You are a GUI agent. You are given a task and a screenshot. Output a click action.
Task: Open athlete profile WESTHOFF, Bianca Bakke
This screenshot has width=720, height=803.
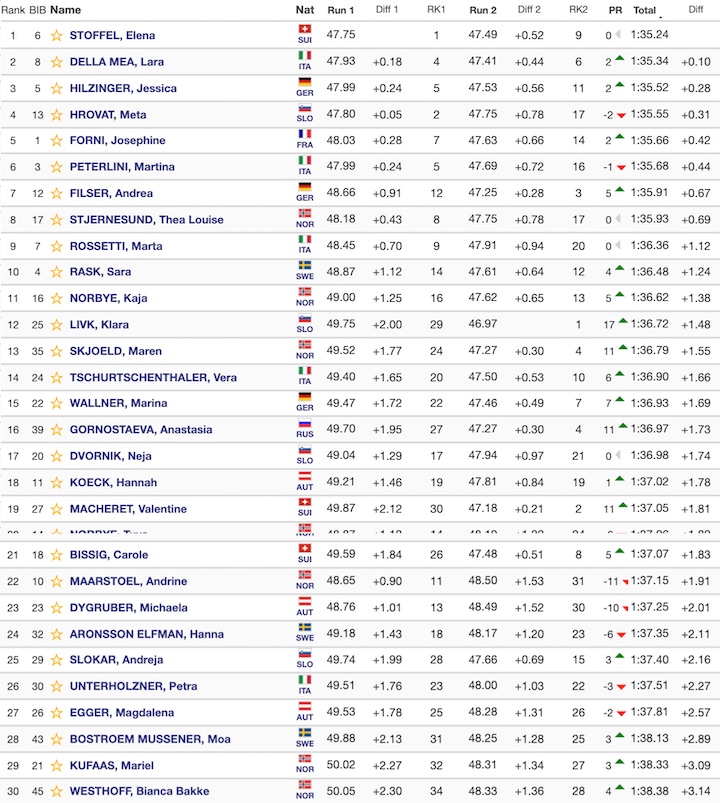coord(139,791)
